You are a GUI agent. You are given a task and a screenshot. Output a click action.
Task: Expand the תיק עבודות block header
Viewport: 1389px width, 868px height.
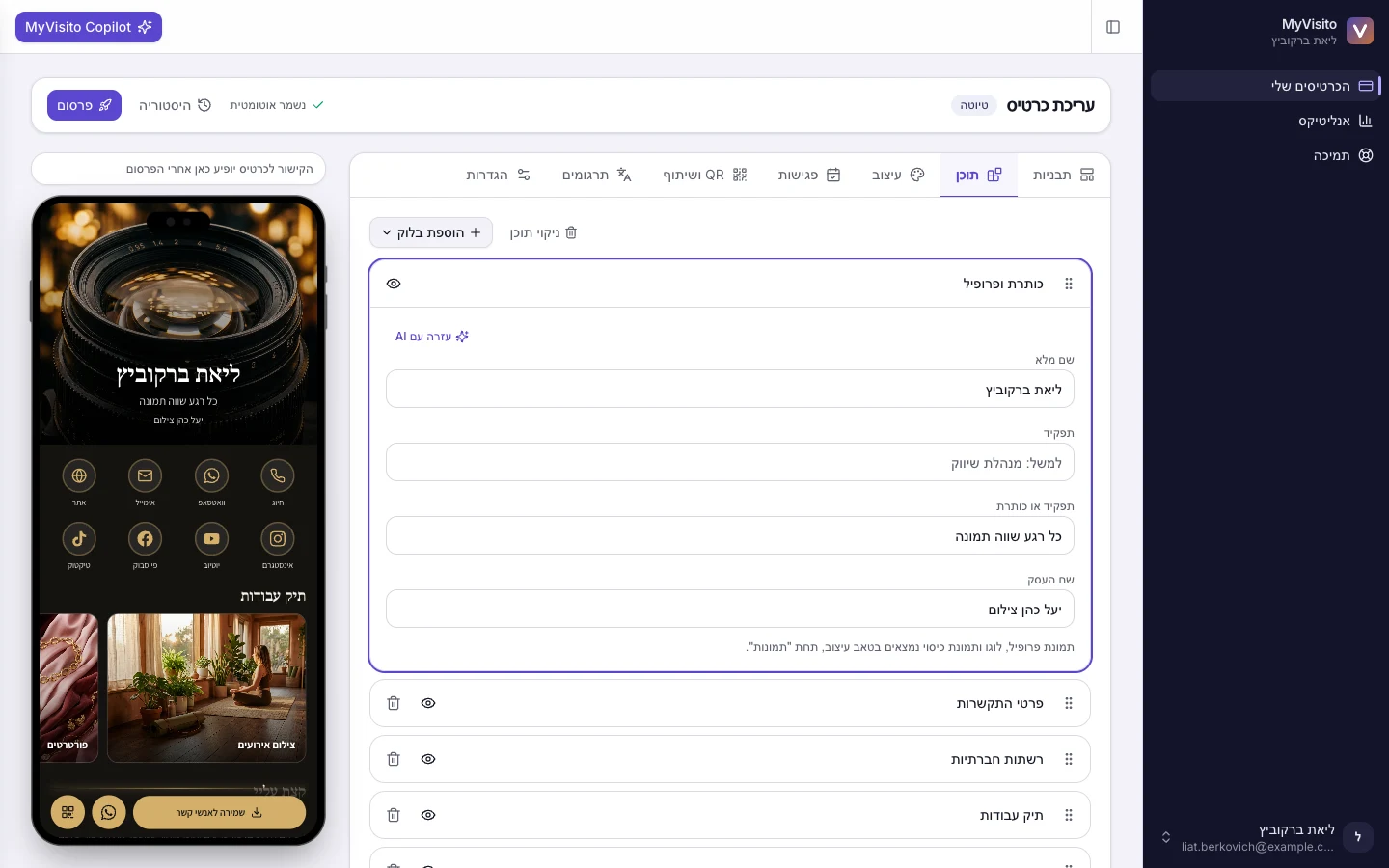[730, 815]
